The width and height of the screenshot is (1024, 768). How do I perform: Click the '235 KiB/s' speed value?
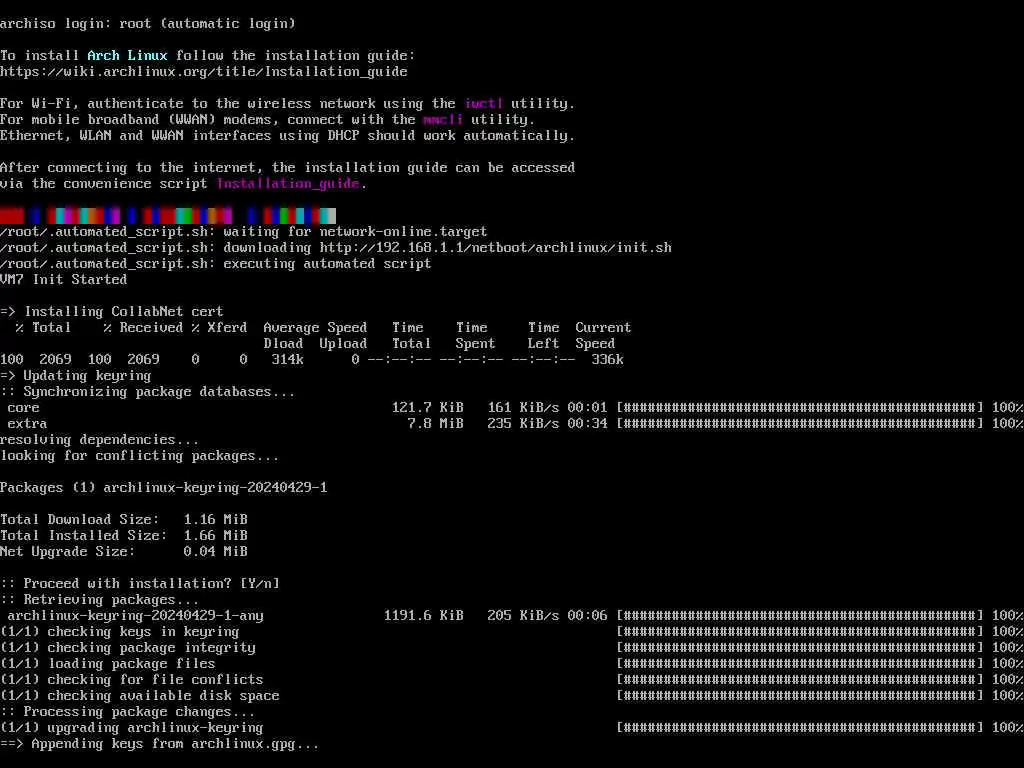[x=523, y=424]
